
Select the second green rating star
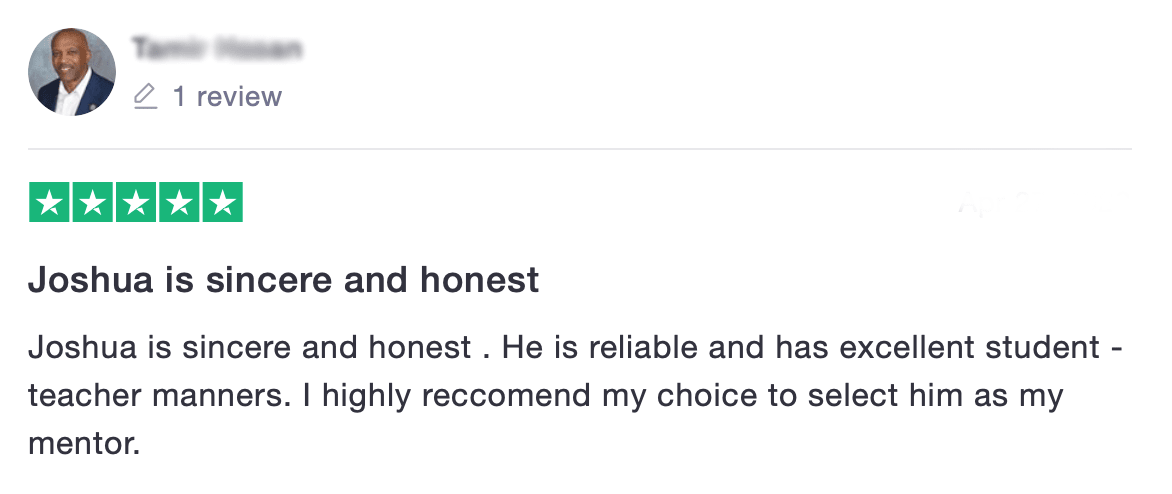tap(93, 202)
